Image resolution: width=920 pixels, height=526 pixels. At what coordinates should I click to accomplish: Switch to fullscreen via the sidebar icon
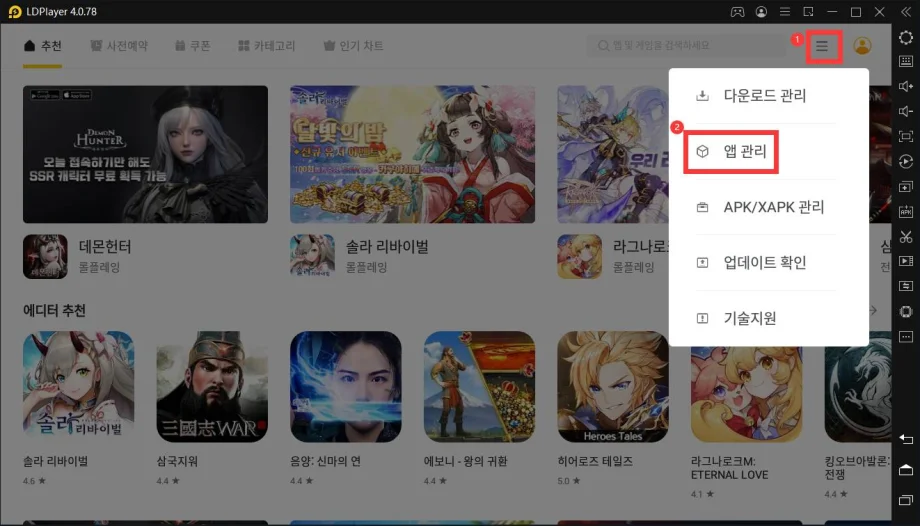click(906, 136)
